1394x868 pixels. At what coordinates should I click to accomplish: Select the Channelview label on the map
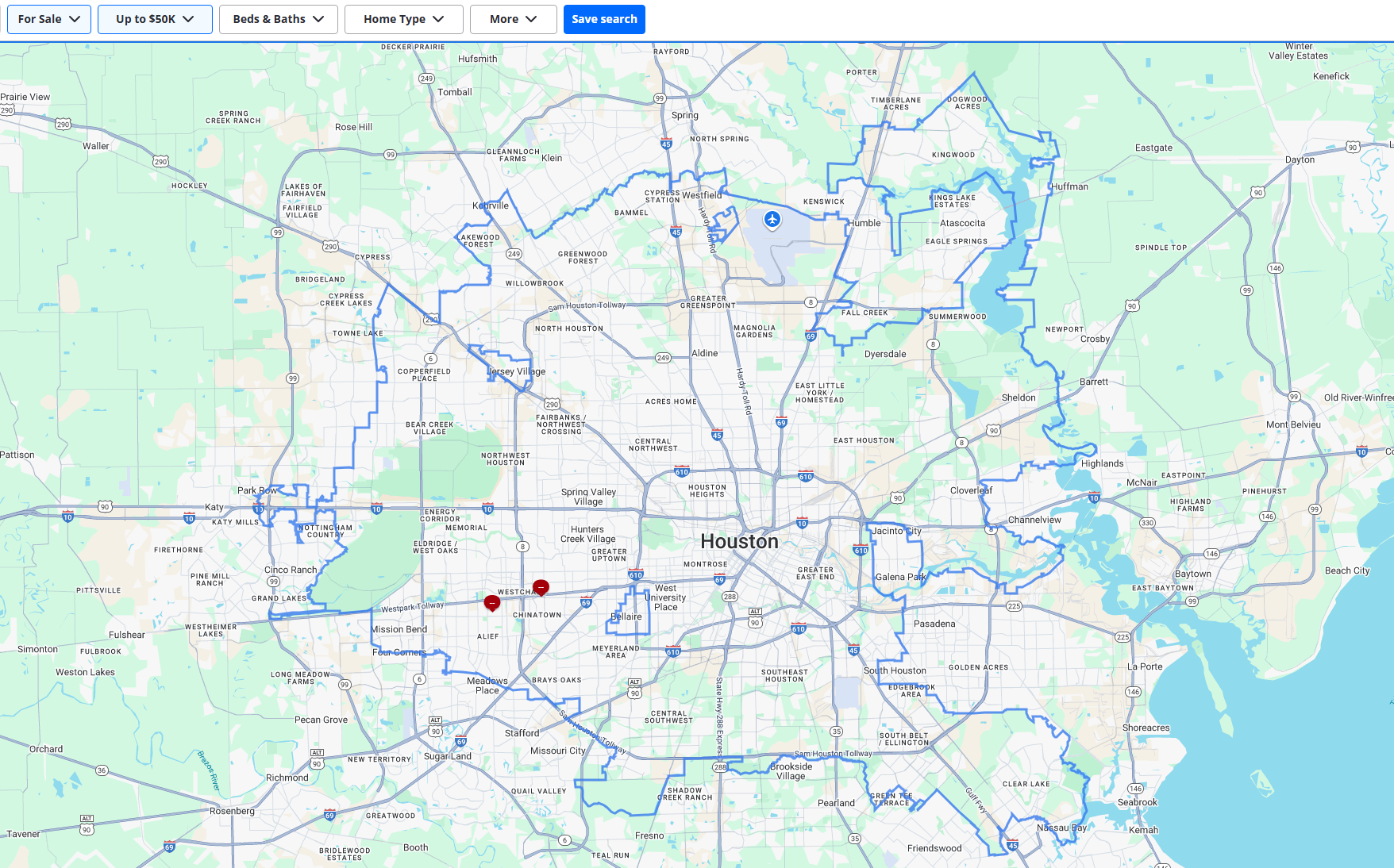[x=1034, y=520]
